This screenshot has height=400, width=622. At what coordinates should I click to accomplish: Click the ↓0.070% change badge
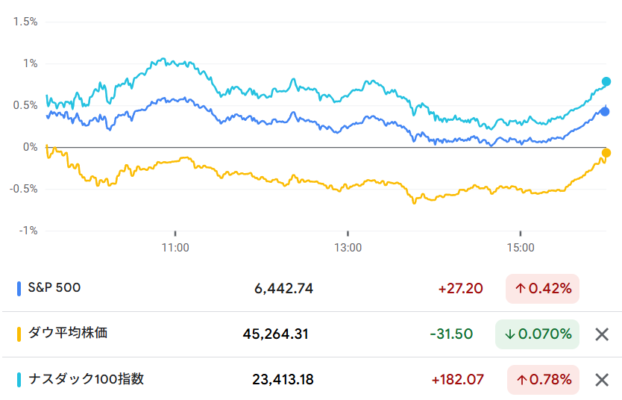tap(537, 334)
